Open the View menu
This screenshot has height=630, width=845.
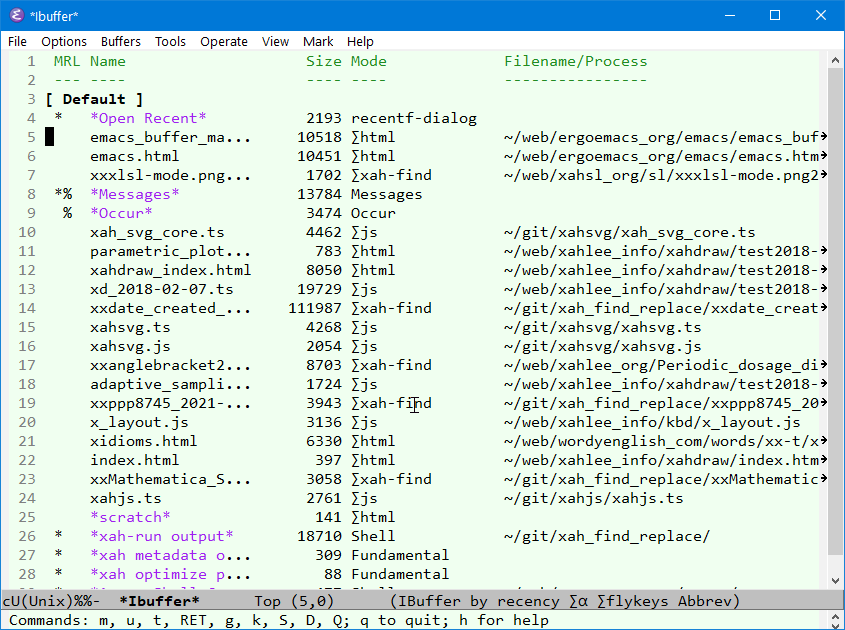[275, 41]
